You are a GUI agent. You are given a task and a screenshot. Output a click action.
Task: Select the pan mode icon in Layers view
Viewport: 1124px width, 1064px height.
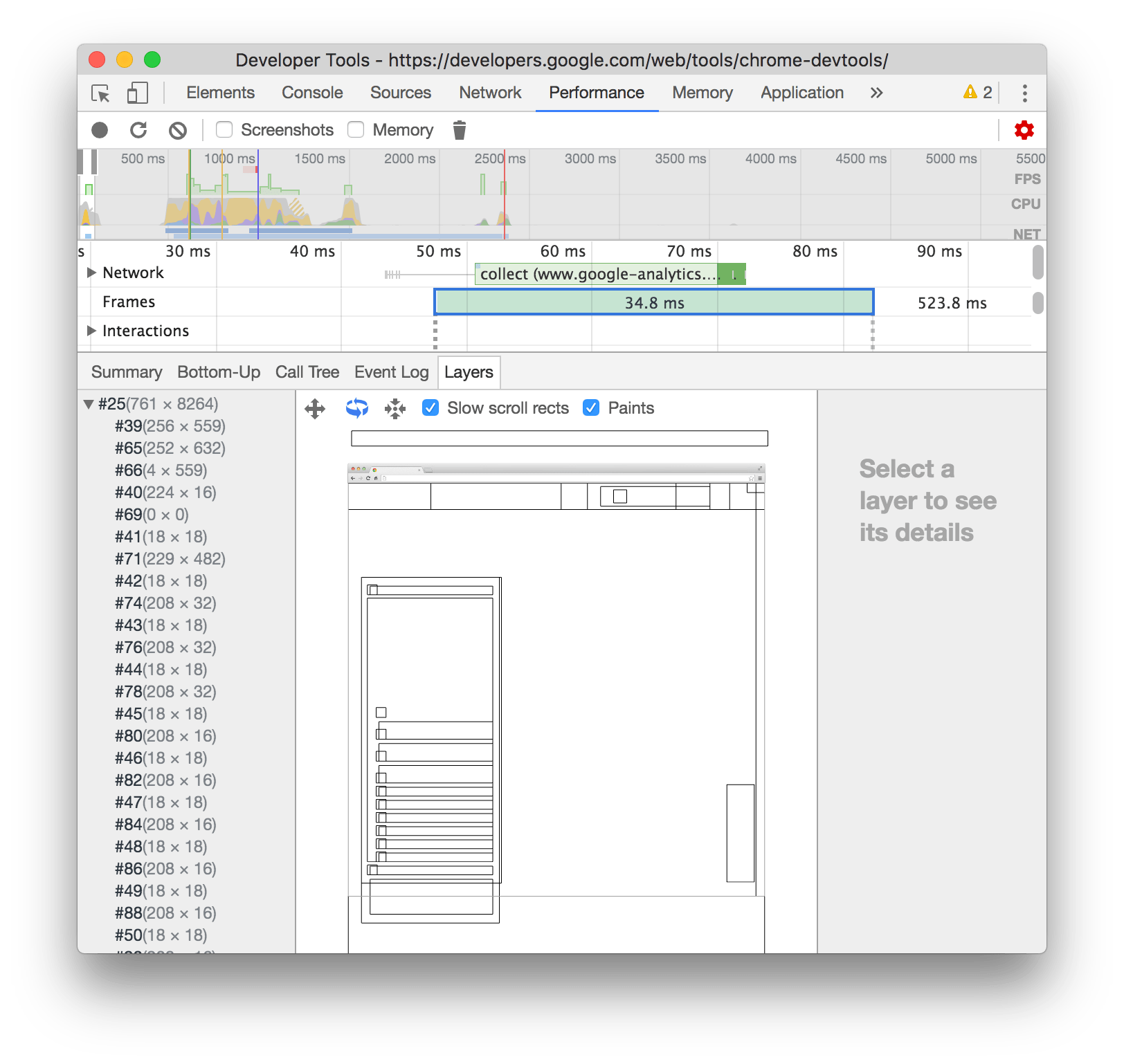316,408
